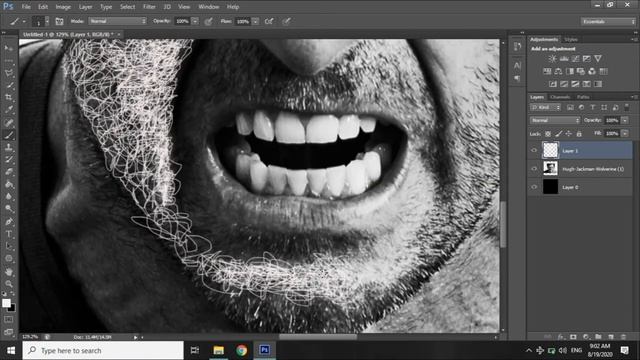Add a Vibrance adjustment
The height and width of the screenshot is (360, 640).
(x=598, y=59)
